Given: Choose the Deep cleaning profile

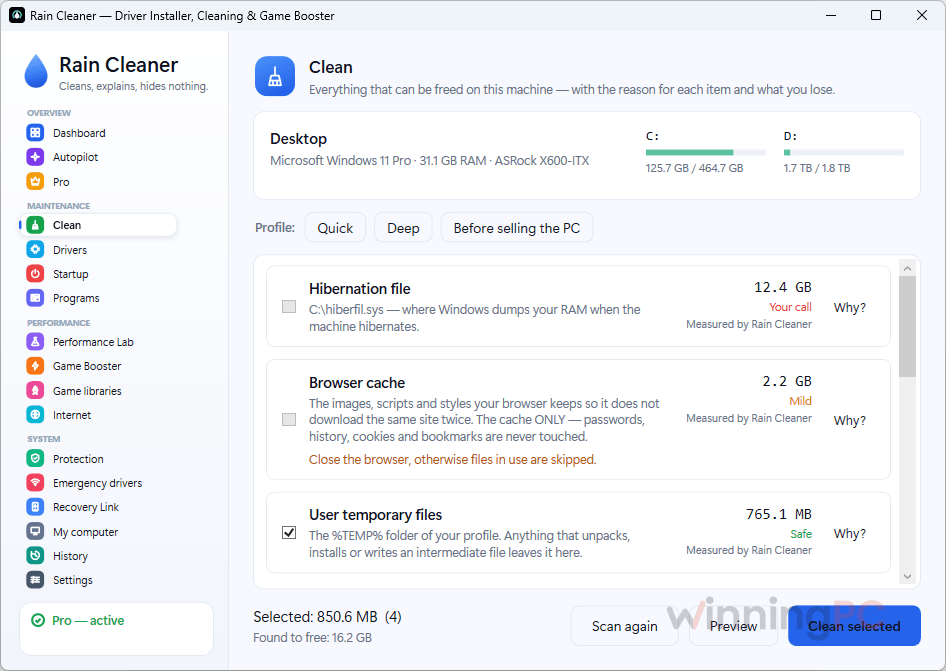Looking at the screenshot, I should (x=403, y=227).
